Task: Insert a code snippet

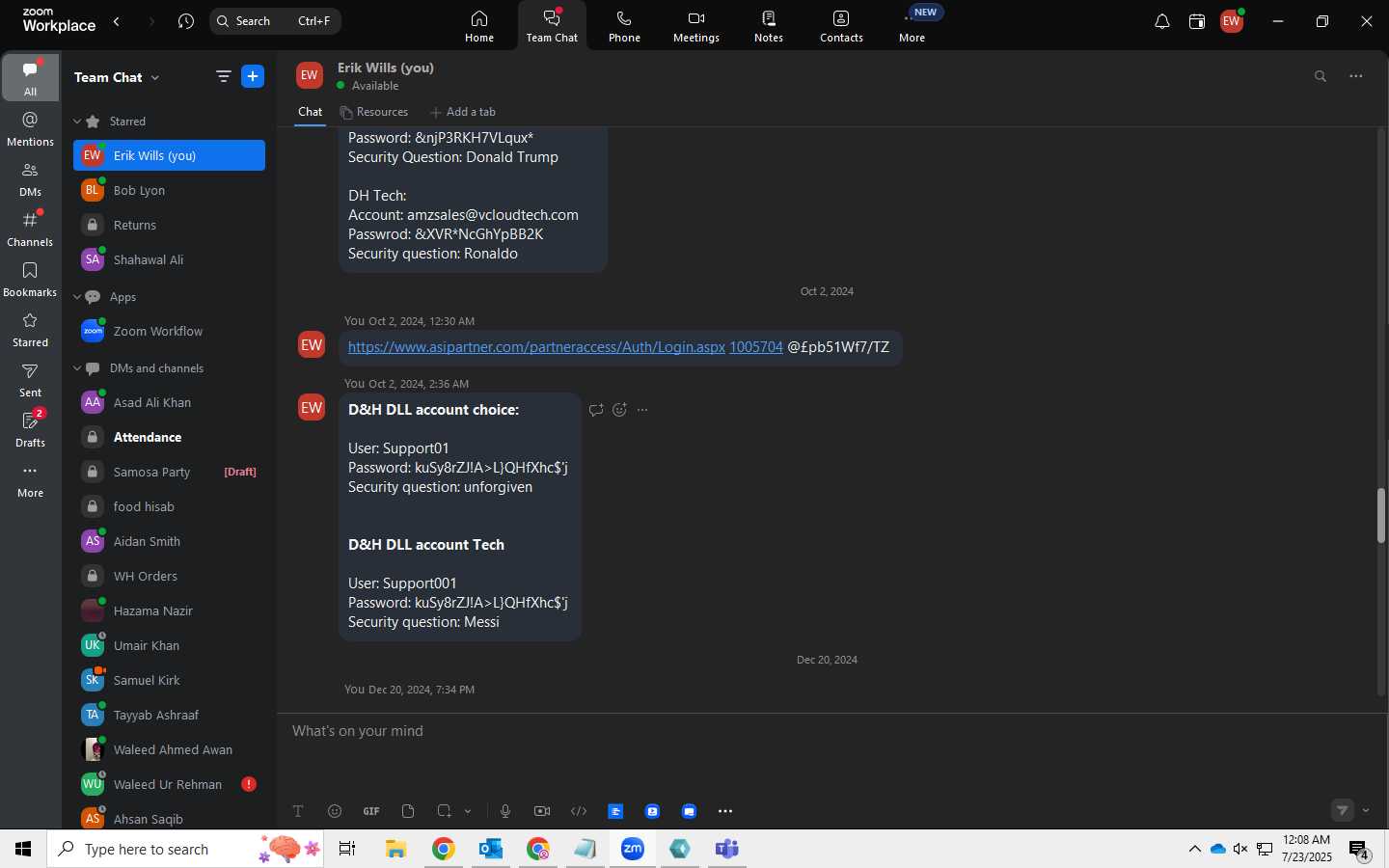Action: [x=579, y=811]
